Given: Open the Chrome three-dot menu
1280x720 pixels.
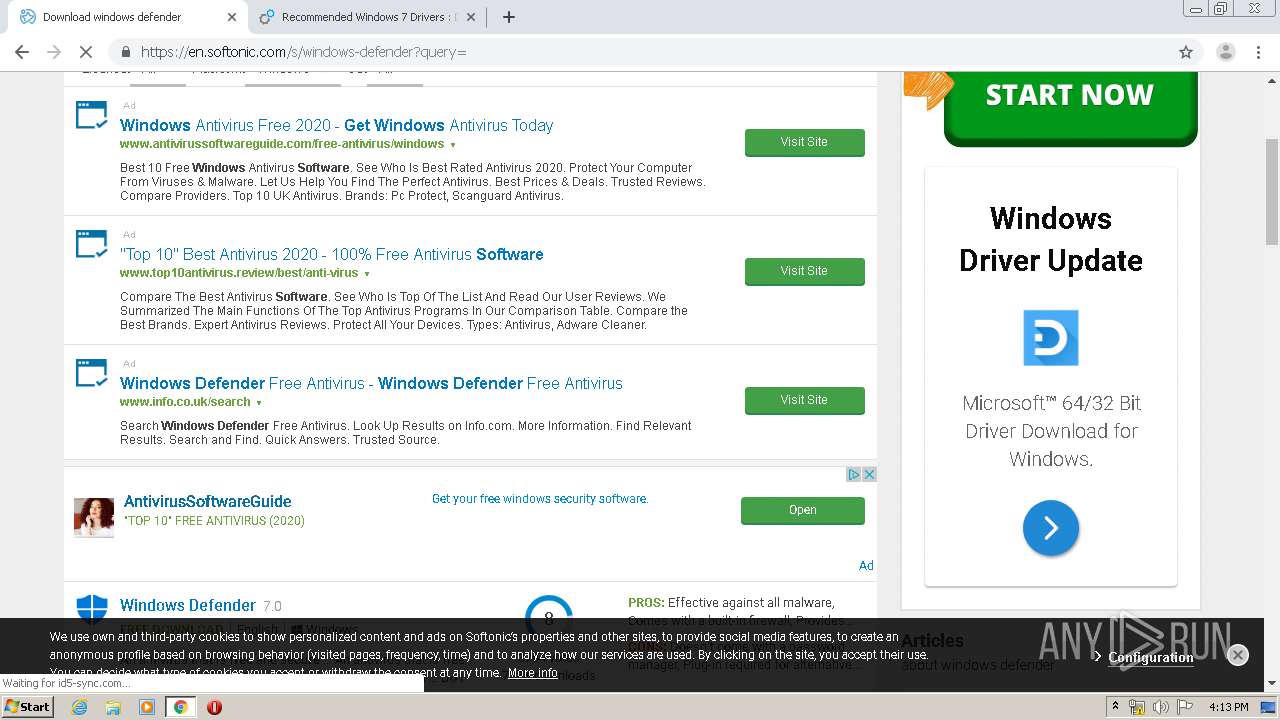Looking at the screenshot, I should 1259,52.
